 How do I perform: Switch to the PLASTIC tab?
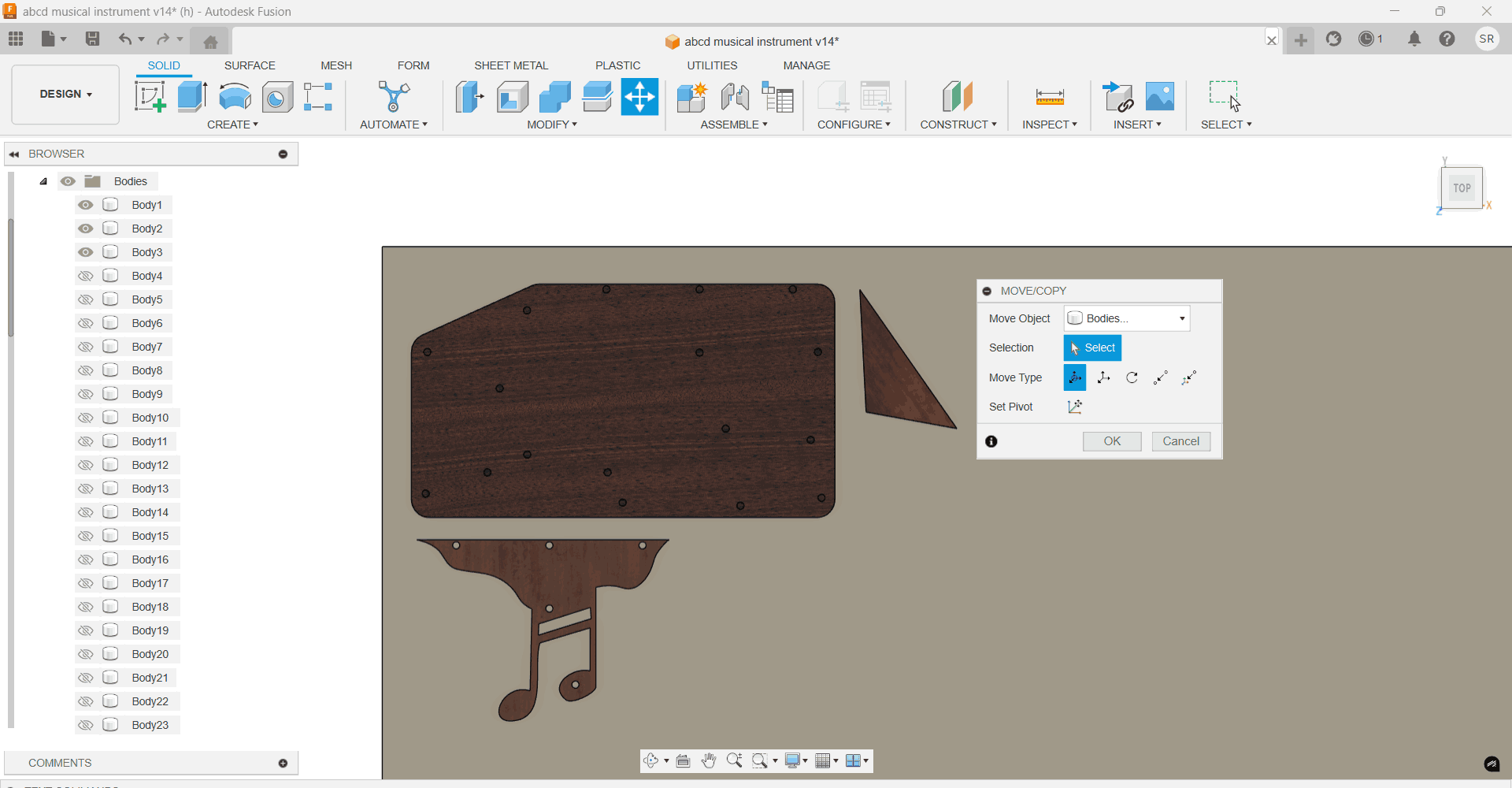(618, 65)
